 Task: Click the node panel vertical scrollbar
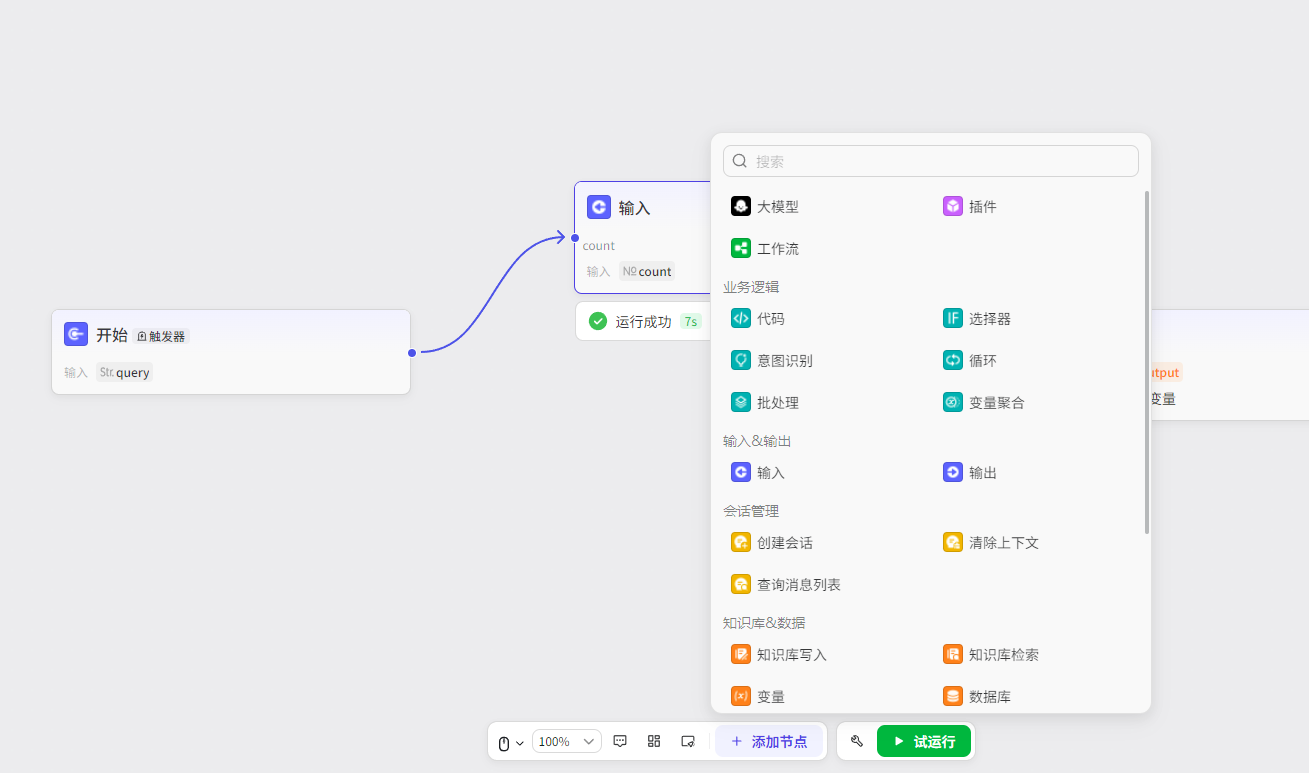[1147, 360]
